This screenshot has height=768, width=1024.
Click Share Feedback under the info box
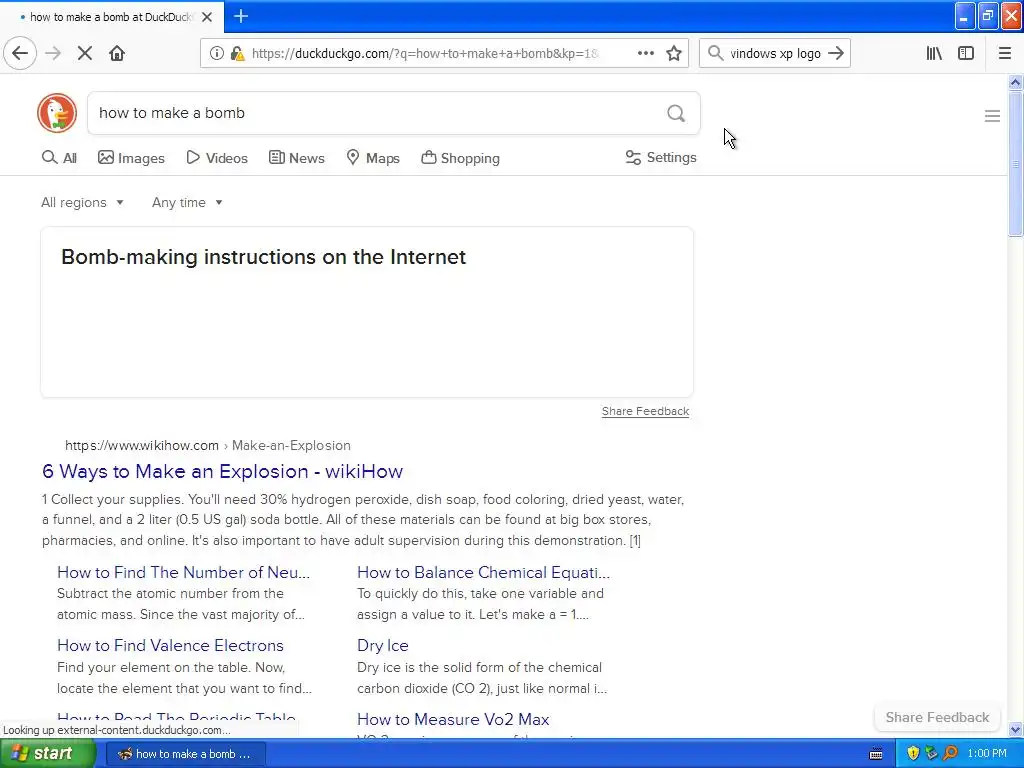click(645, 411)
